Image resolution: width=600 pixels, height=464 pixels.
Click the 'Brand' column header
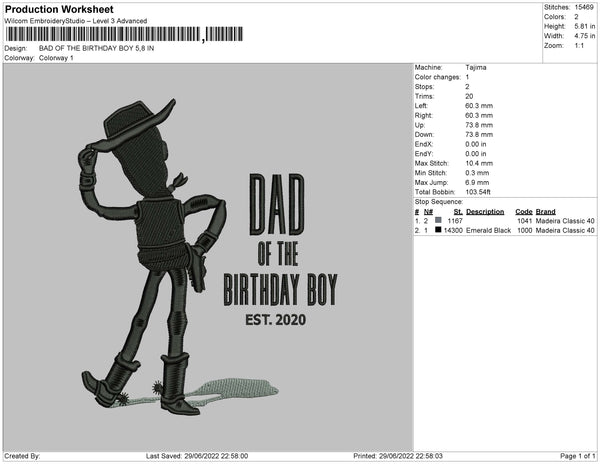545,212
